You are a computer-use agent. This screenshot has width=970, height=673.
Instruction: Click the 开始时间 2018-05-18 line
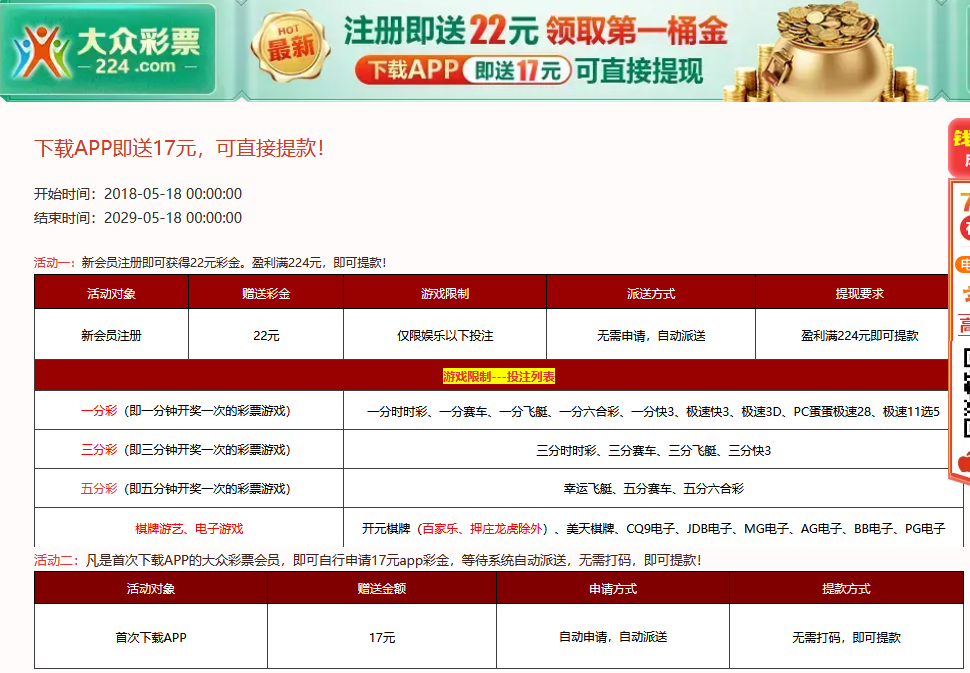tap(138, 194)
